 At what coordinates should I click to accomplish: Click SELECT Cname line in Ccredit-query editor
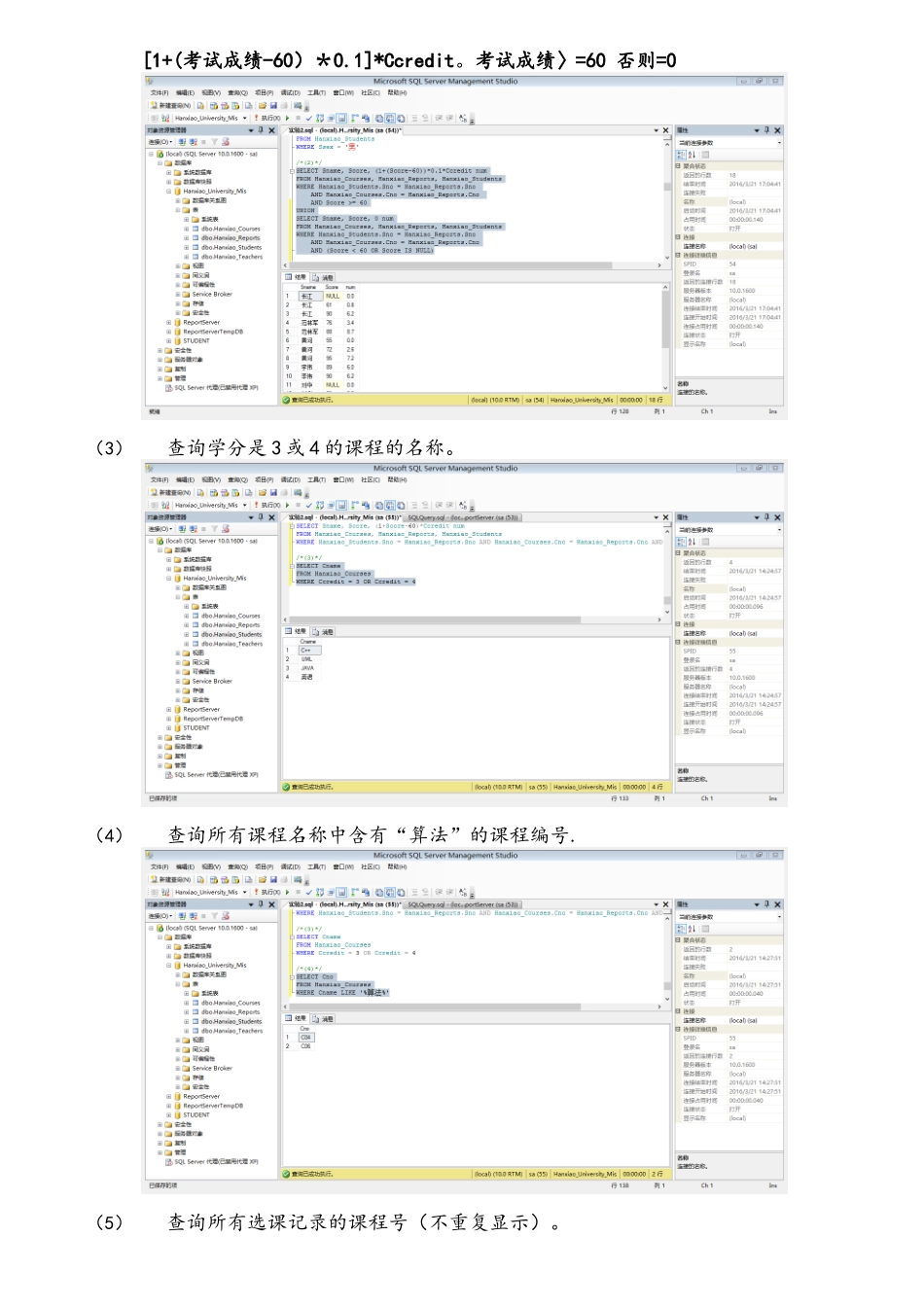[x=319, y=566]
